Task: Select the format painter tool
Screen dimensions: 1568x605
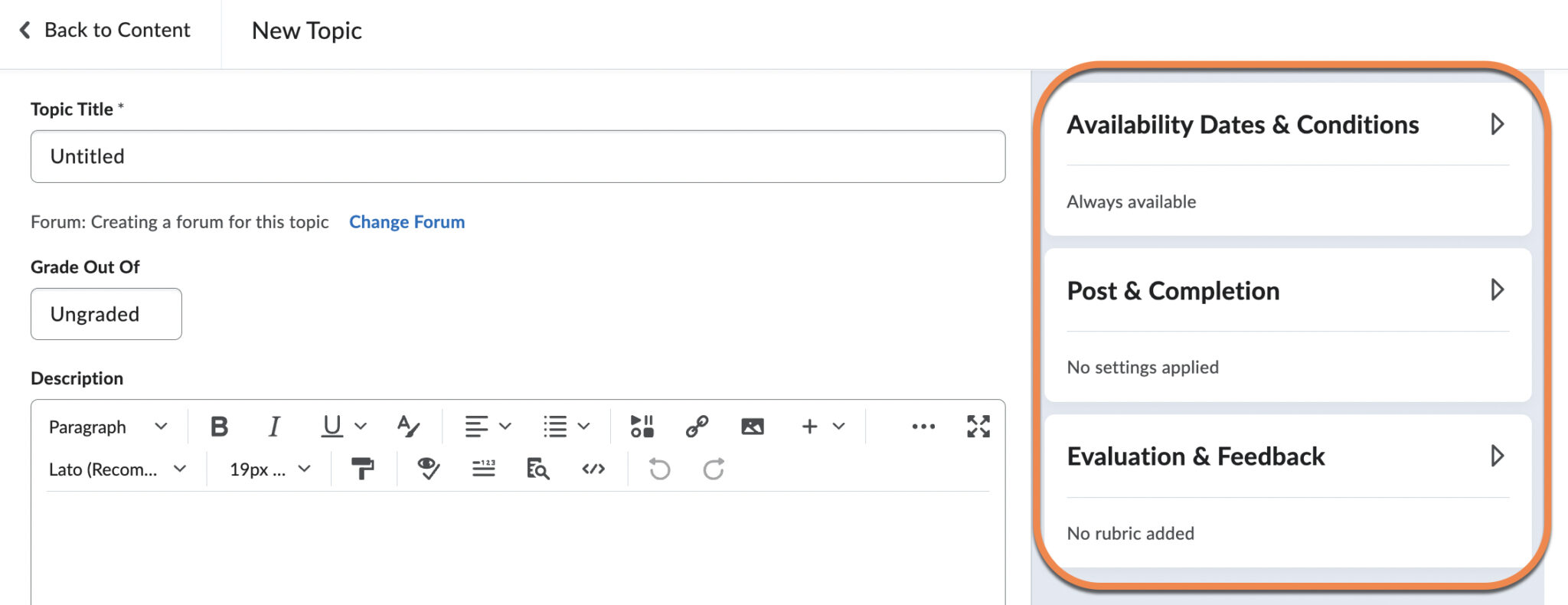Action: [x=362, y=469]
